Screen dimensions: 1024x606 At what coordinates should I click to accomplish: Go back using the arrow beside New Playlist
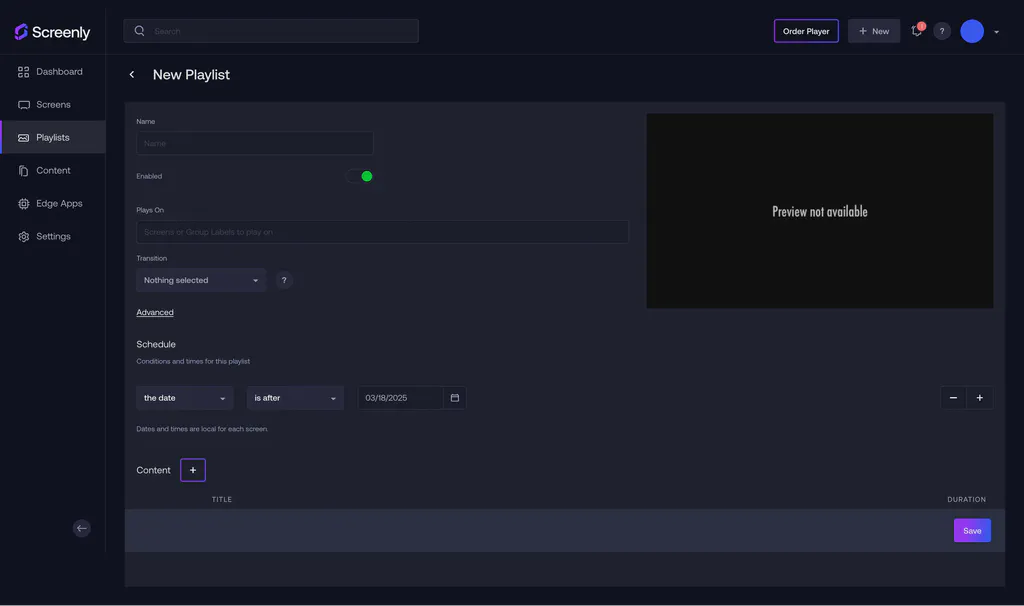click(131, 74)
